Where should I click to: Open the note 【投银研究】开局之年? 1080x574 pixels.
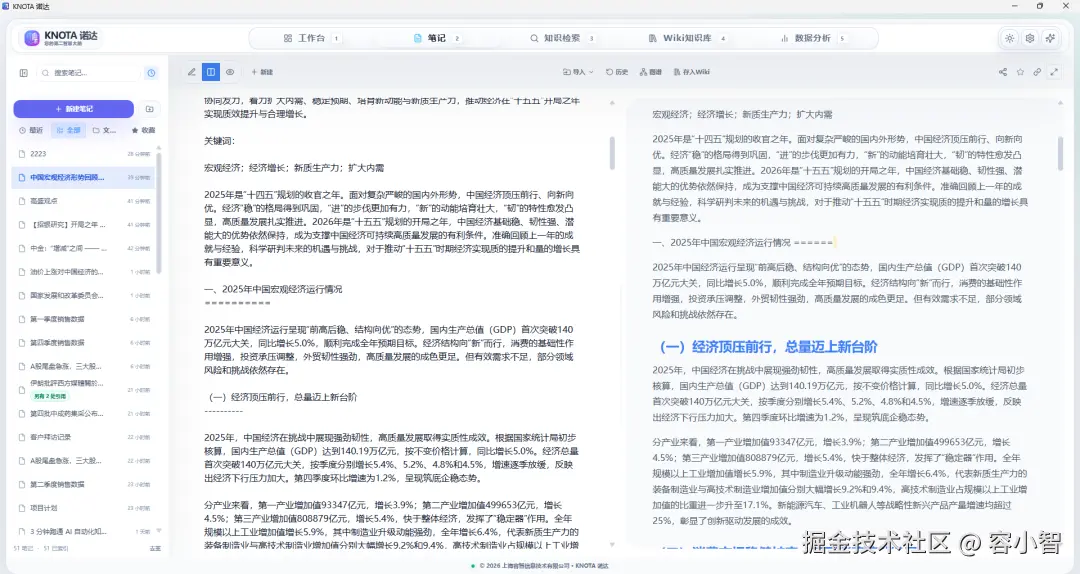85,225
